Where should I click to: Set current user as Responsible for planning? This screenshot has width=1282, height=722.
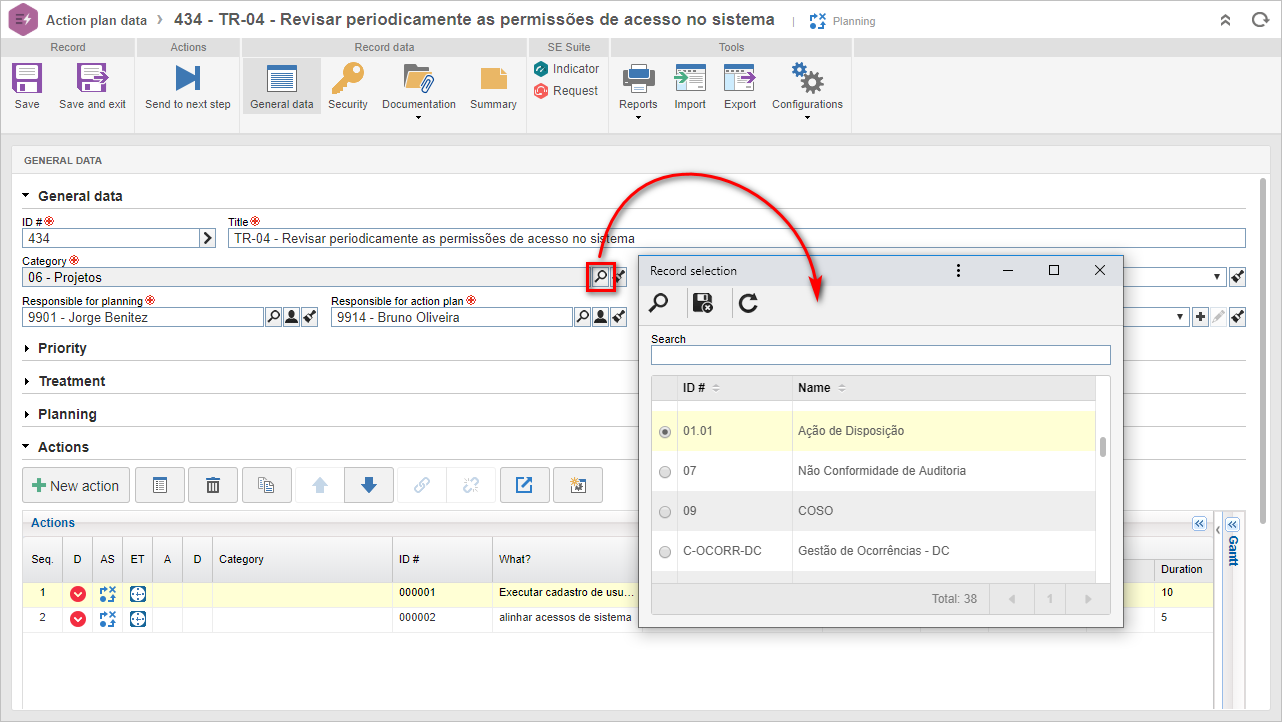[x=291, y=317]
